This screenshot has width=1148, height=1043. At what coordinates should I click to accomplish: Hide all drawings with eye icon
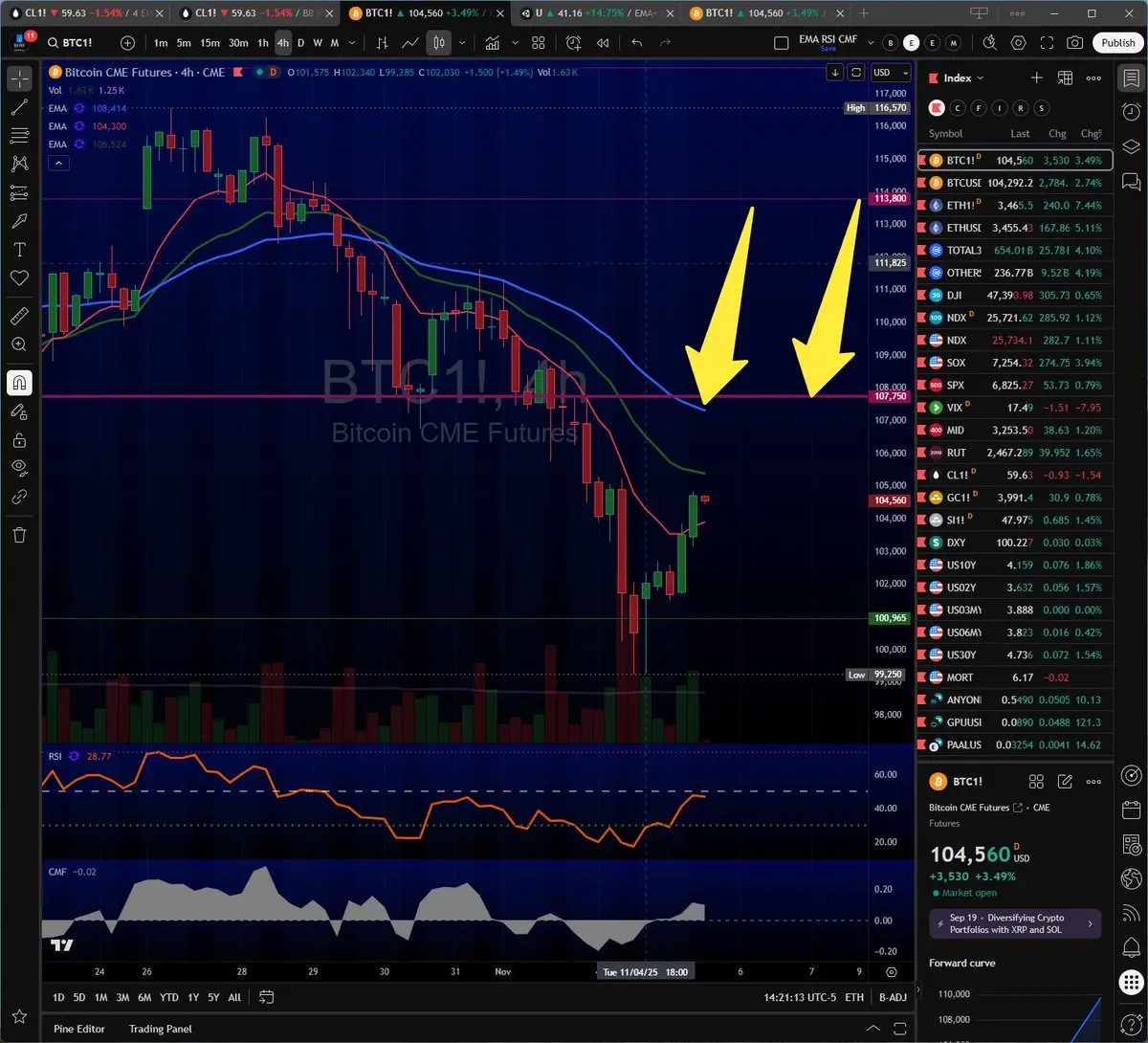pyautogui.click(x=19, y=469)
